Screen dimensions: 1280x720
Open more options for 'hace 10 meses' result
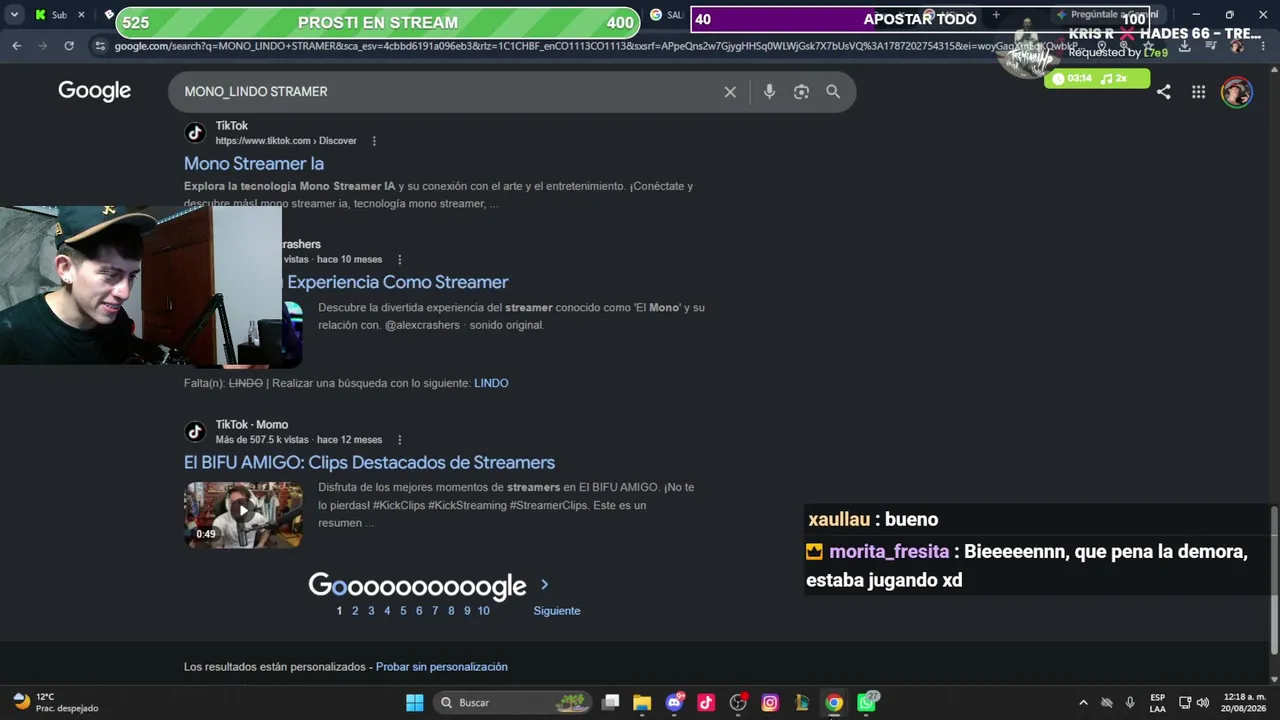[x=400, y=260]
